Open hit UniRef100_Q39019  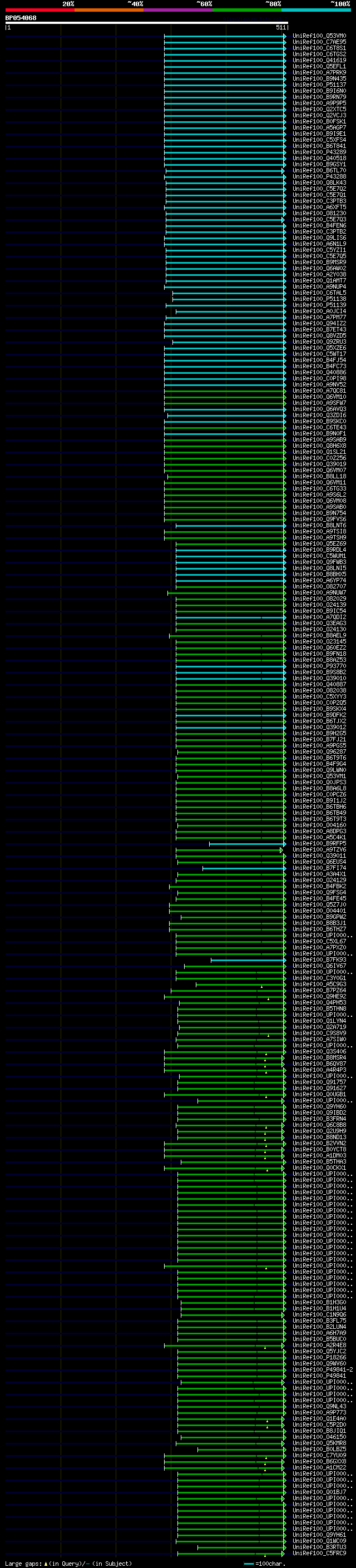(319, 464)
